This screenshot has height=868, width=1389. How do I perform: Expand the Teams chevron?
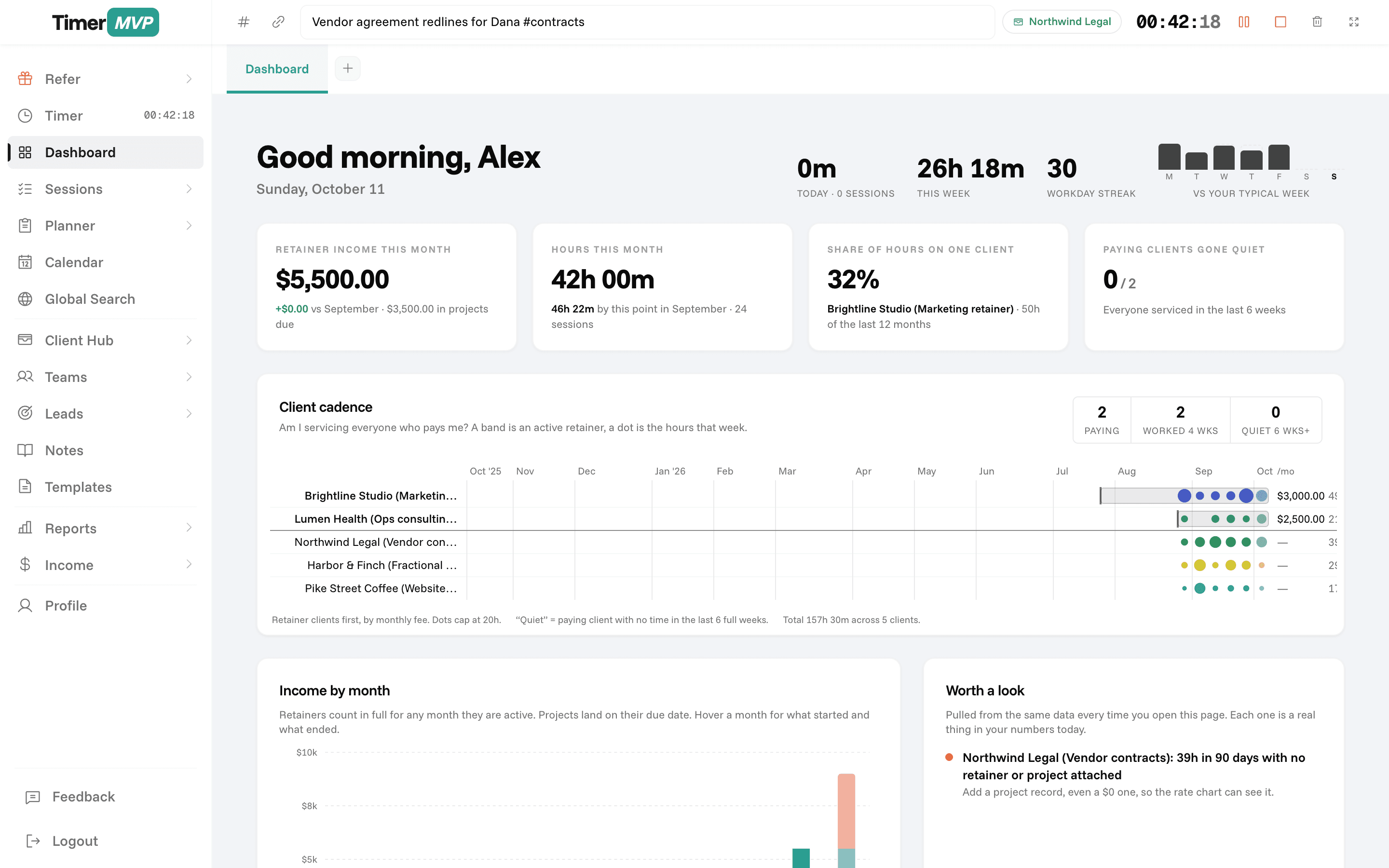[189, 377]
